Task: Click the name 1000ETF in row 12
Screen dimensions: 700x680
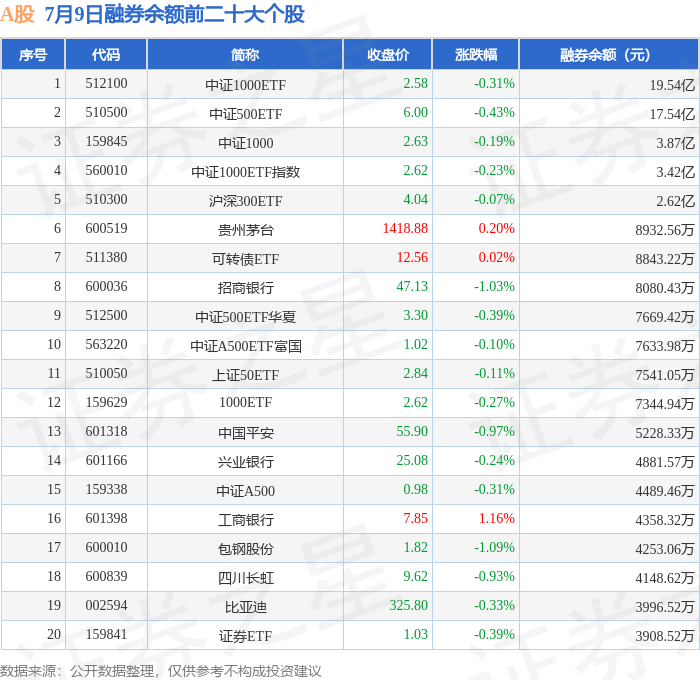Action: point(246,402)
